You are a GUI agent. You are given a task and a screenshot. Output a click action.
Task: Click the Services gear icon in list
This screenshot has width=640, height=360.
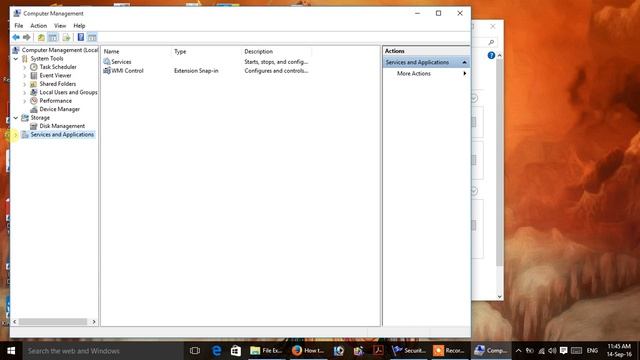pyautogui.click(x=107, y=62)
